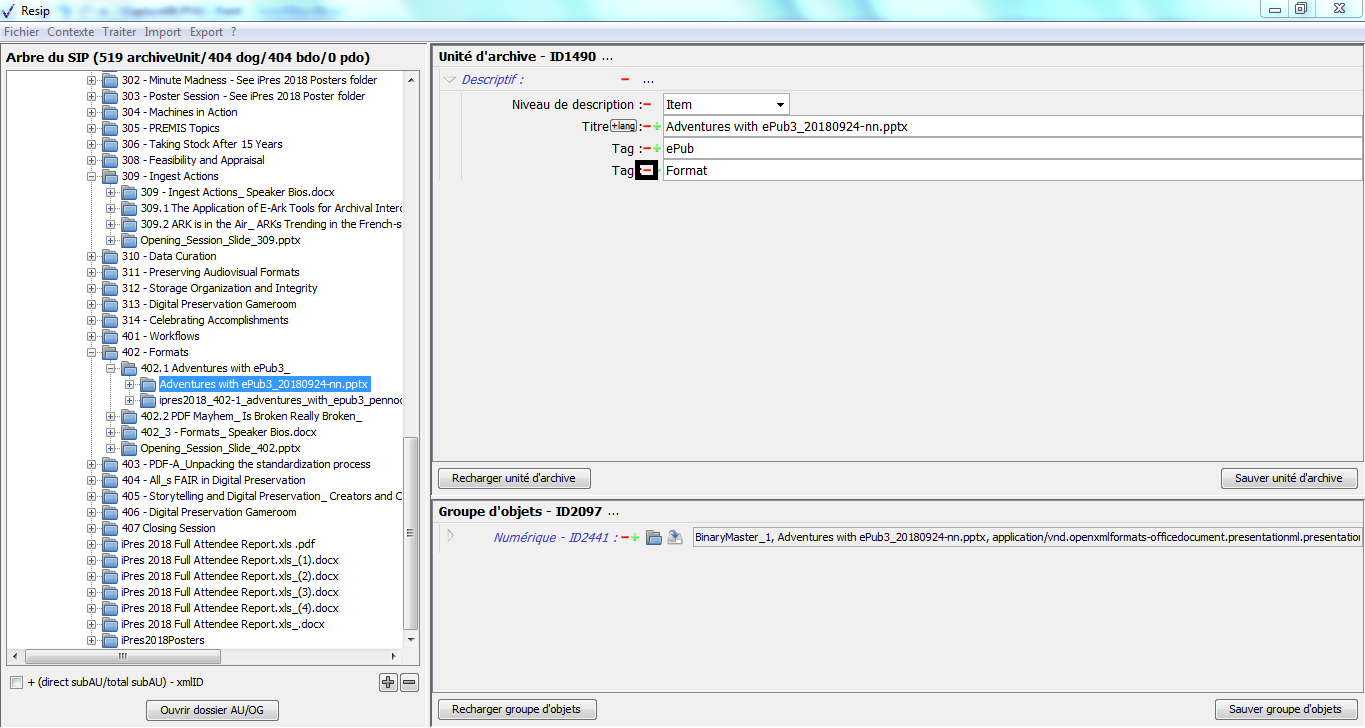The height and width of the screenshot is (728, 1365).
Task: Open the Niveau de description dropdown
Action: click(x=779, y=105)
